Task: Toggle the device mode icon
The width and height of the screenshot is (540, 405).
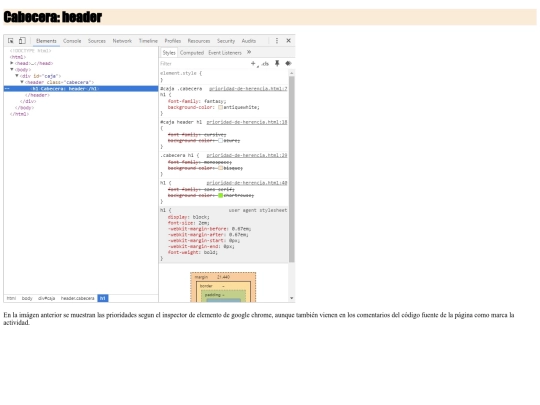Action: click(x=22, y=41)
